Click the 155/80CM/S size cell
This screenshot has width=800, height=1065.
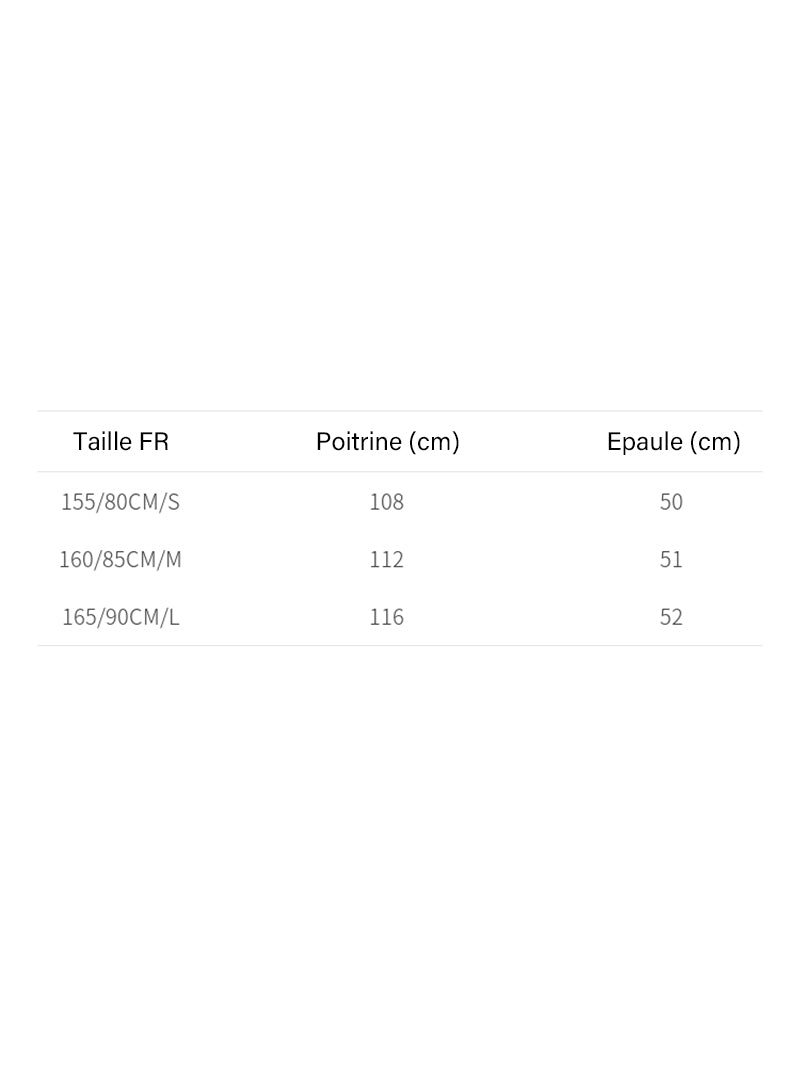(120, 502)
